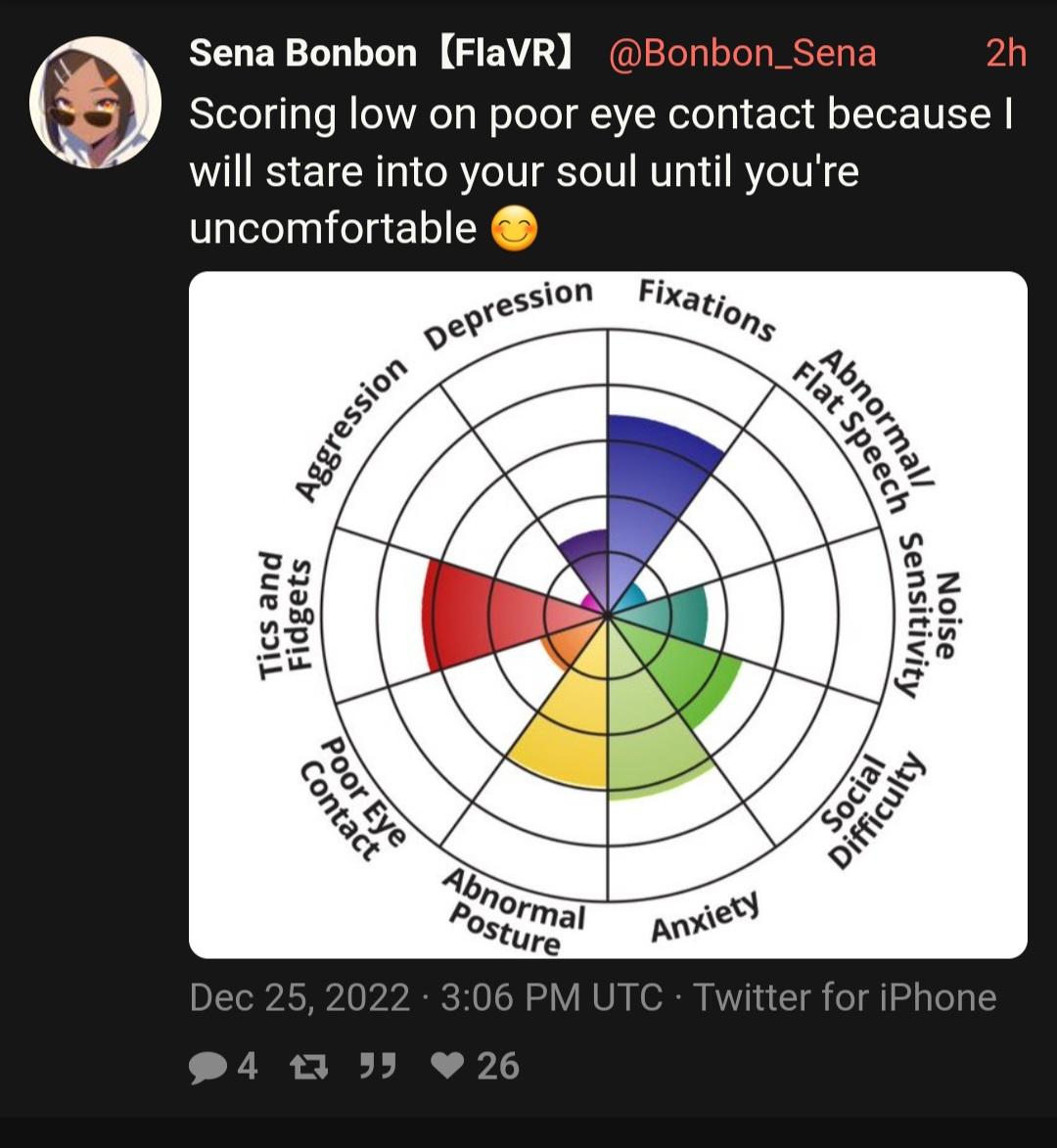Viewport: 1057px width, 1148px height.
Task: Click the Noise Sensitivity label
Action: coord(928,615)
